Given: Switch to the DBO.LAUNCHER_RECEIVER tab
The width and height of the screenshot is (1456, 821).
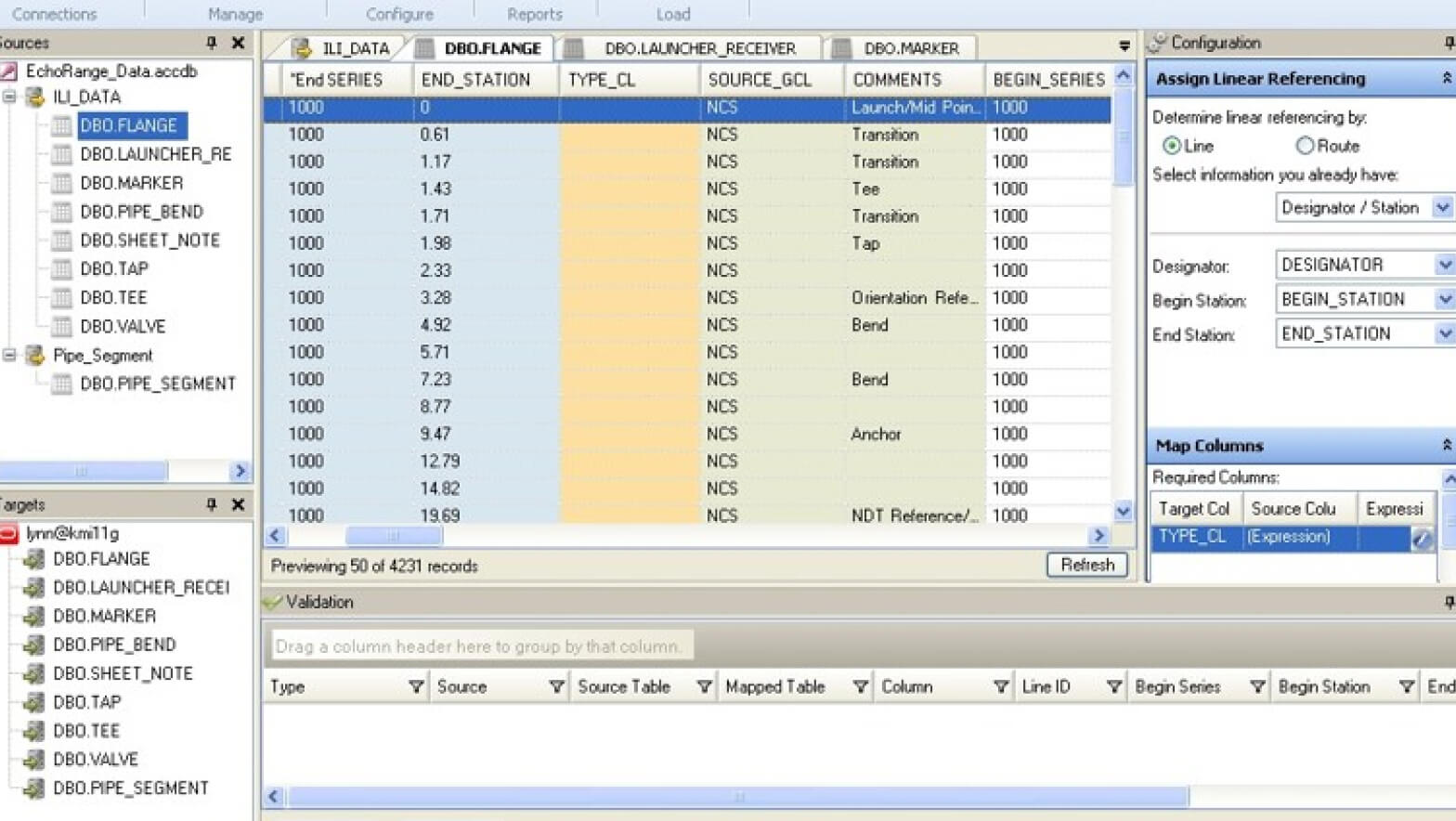Looking at the screenshot, I should (x=699, y=48).
